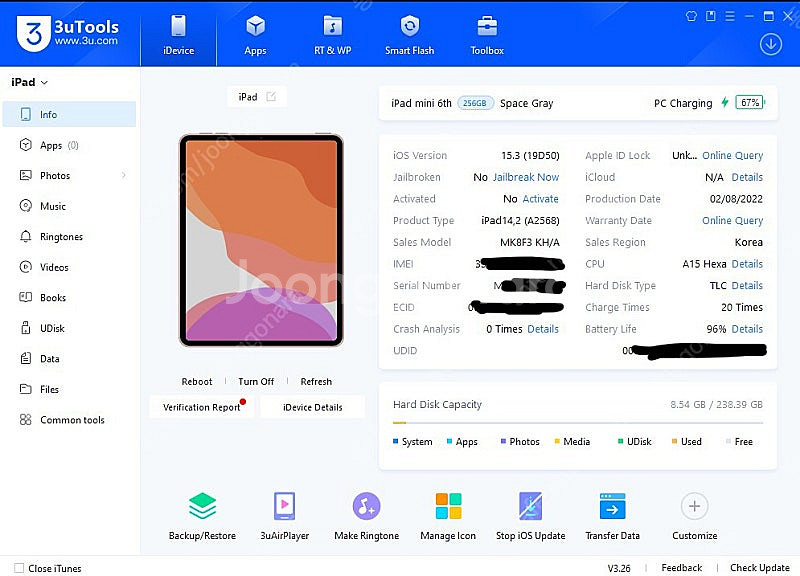Open the Toolbox tab

487,35
